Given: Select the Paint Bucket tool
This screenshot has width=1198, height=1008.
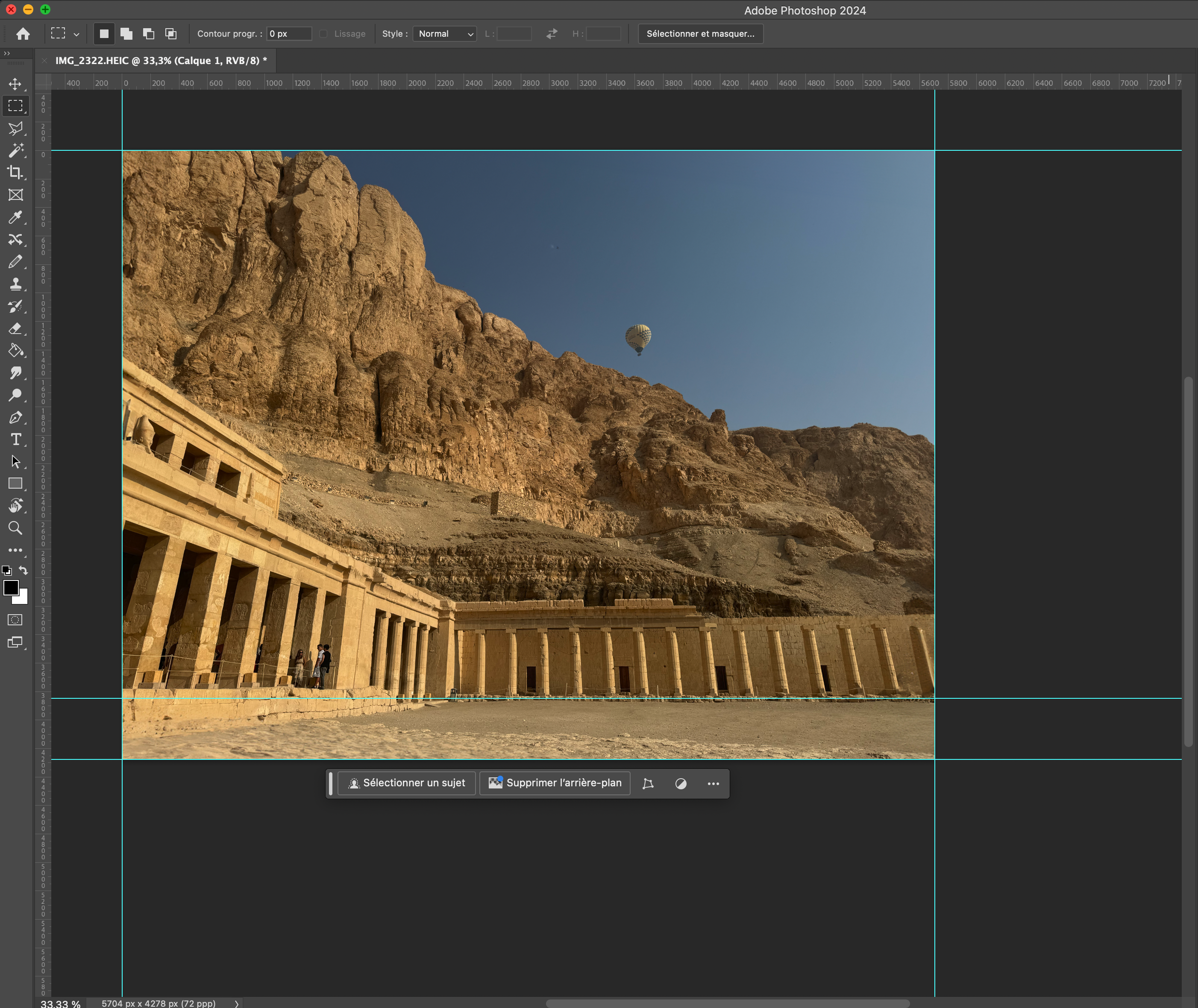Looking at the screenshot, I should coord(15,350).
